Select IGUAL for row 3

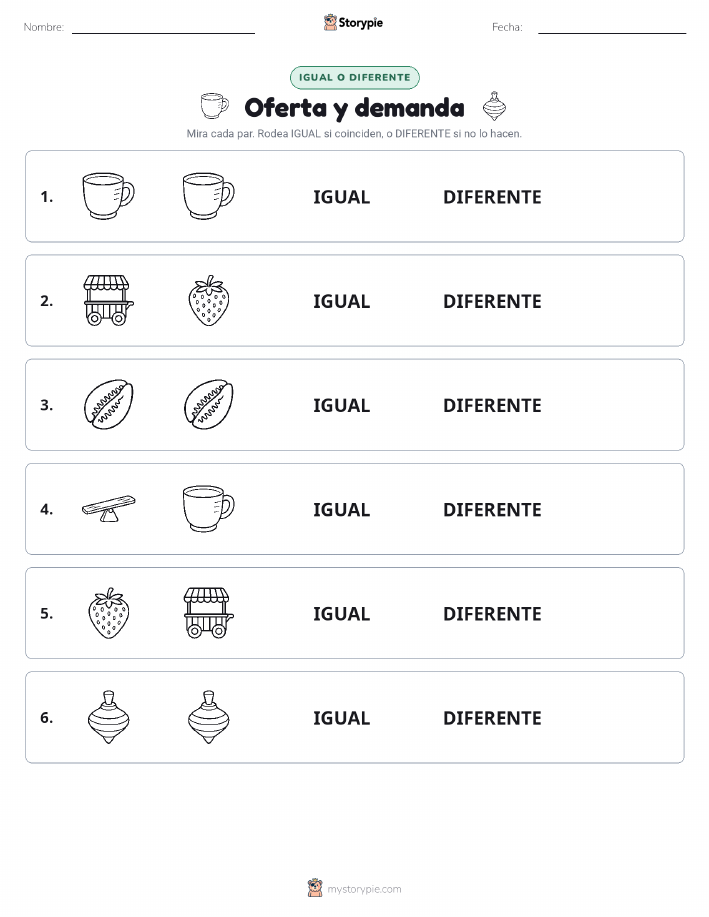pyautogui.click(x=342, y=405)
